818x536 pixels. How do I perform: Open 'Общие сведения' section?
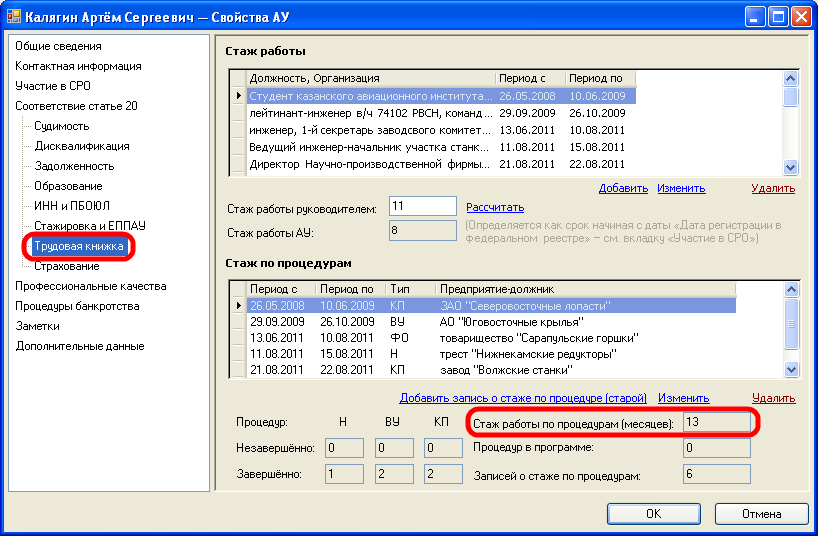tap(58, 46)
